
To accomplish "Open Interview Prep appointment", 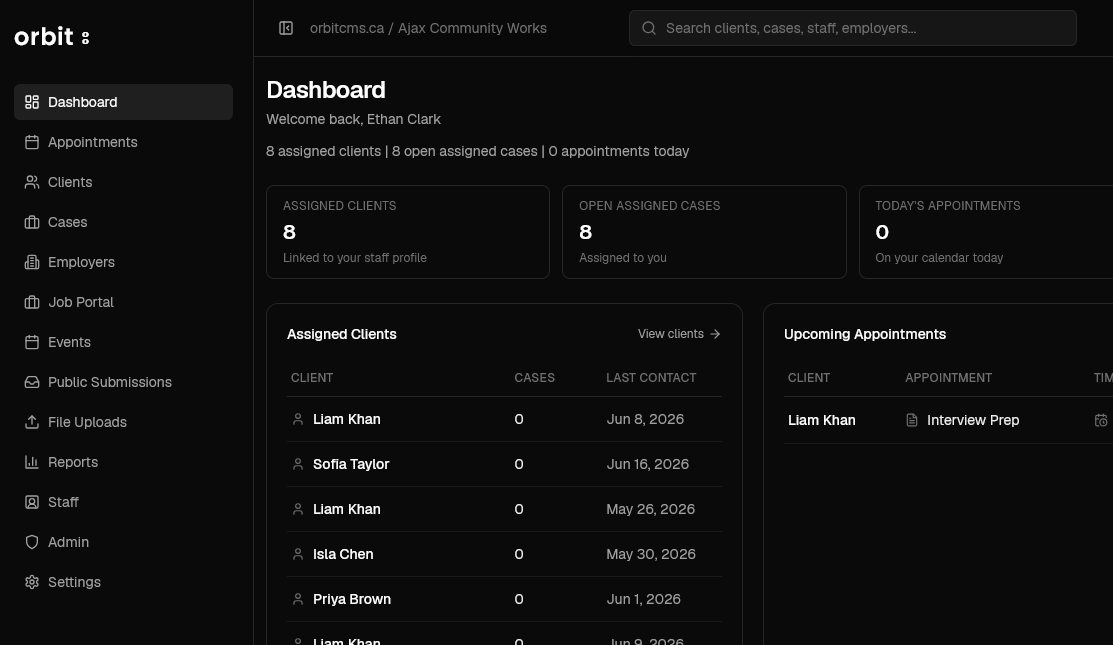I will 972,420.
